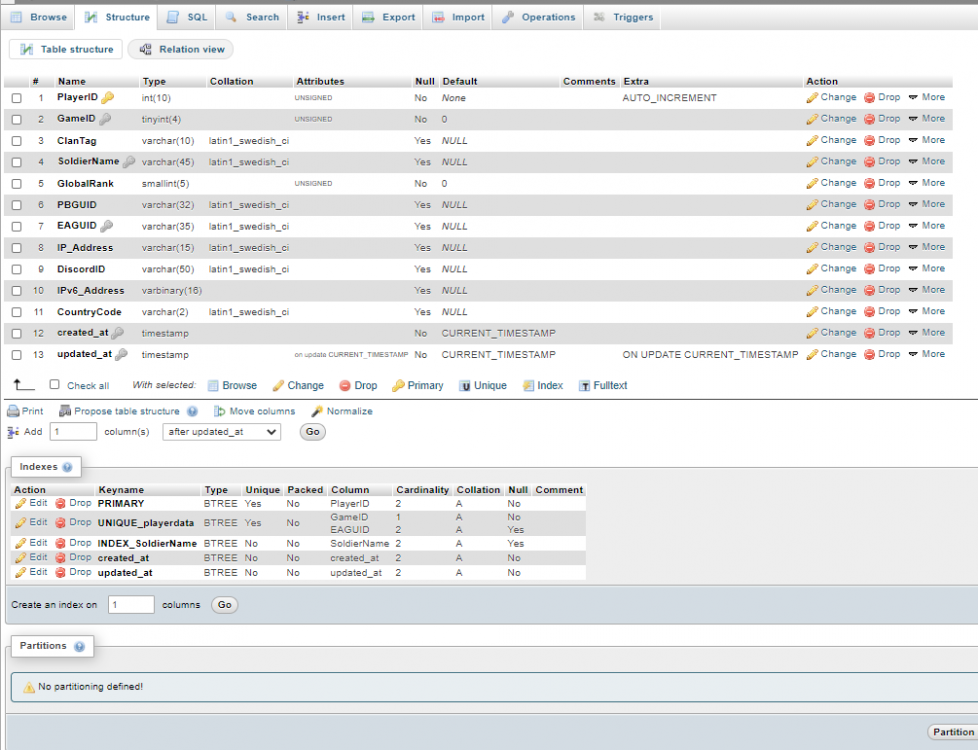Open the Export tab

[388, 17]
